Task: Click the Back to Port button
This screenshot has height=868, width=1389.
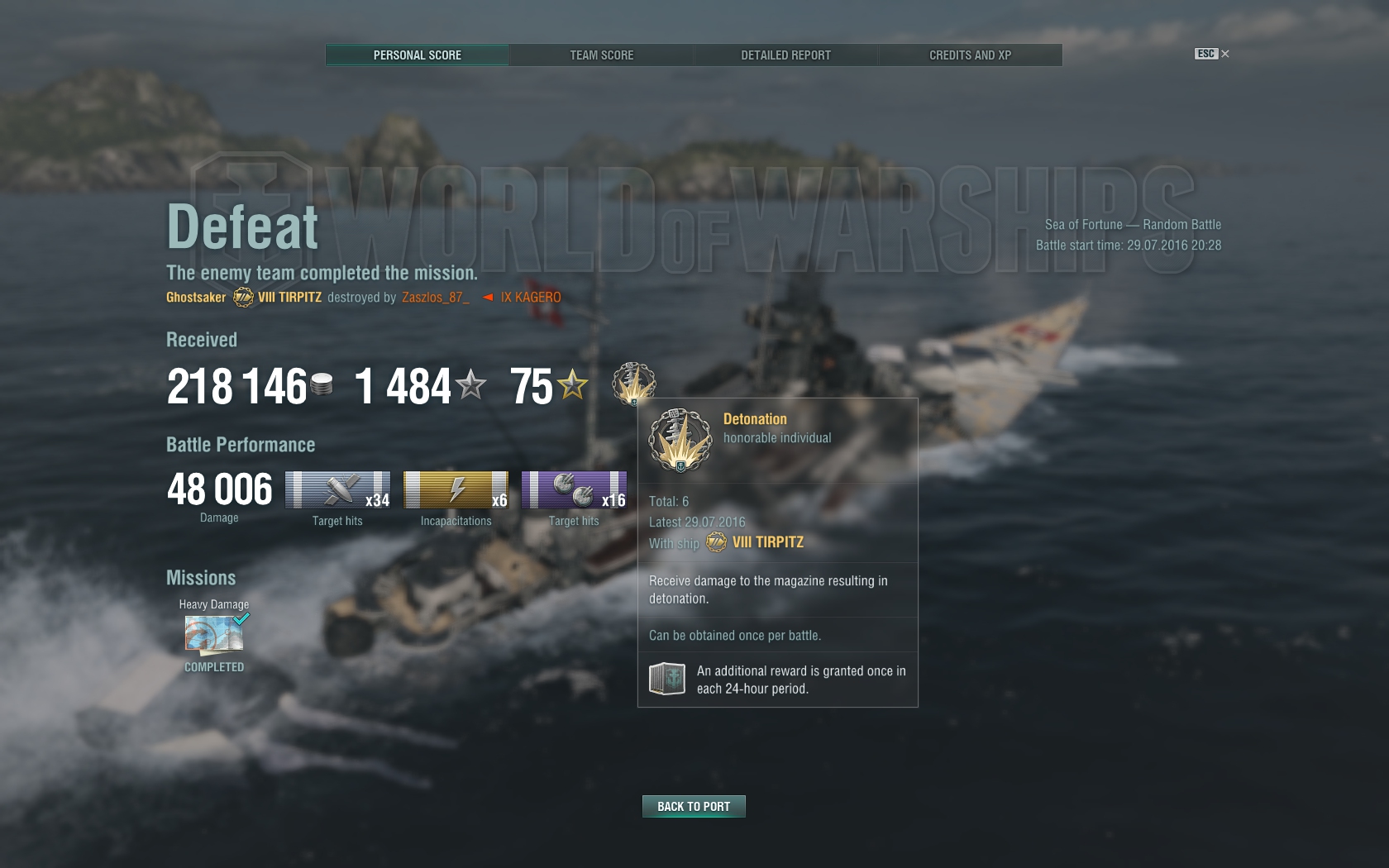Action: 694,806
